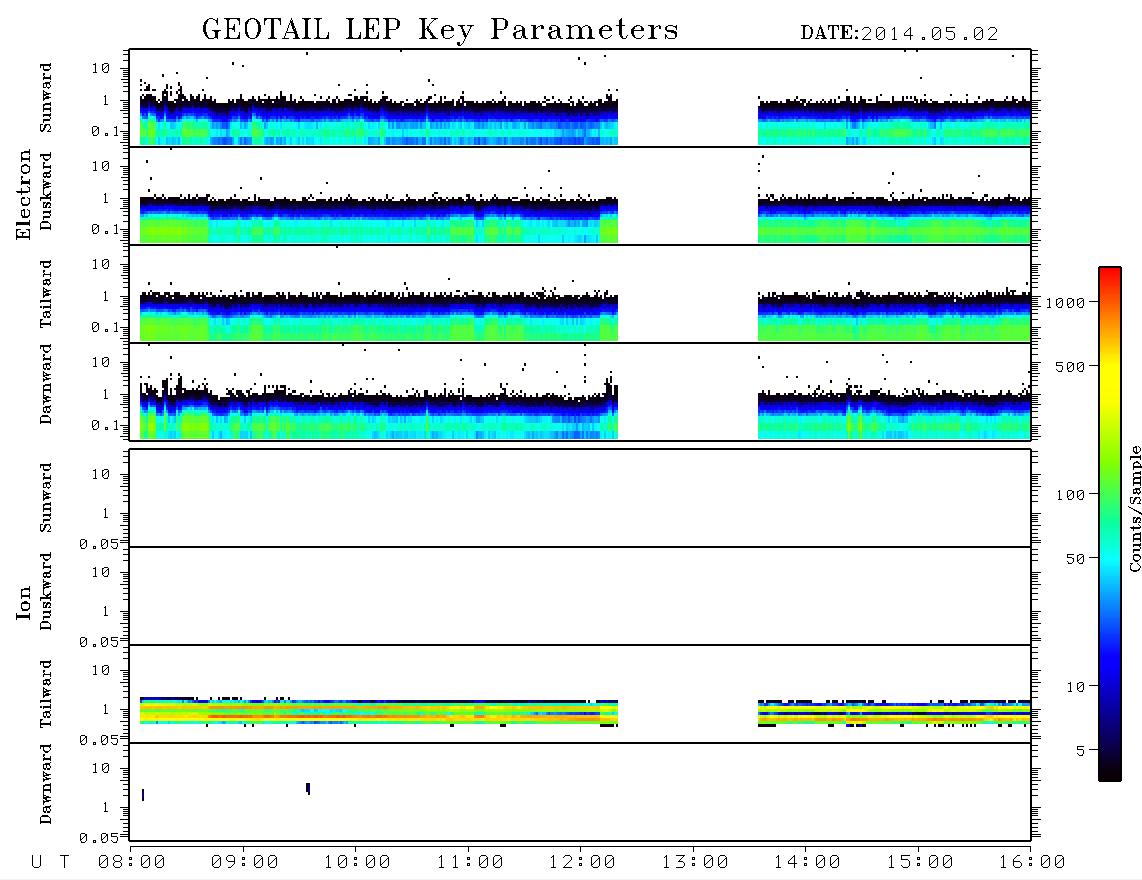The height and width of the screenshot is (880, 1142).
Task: Select the "09:00" time tick label
Action: [245, 863]
